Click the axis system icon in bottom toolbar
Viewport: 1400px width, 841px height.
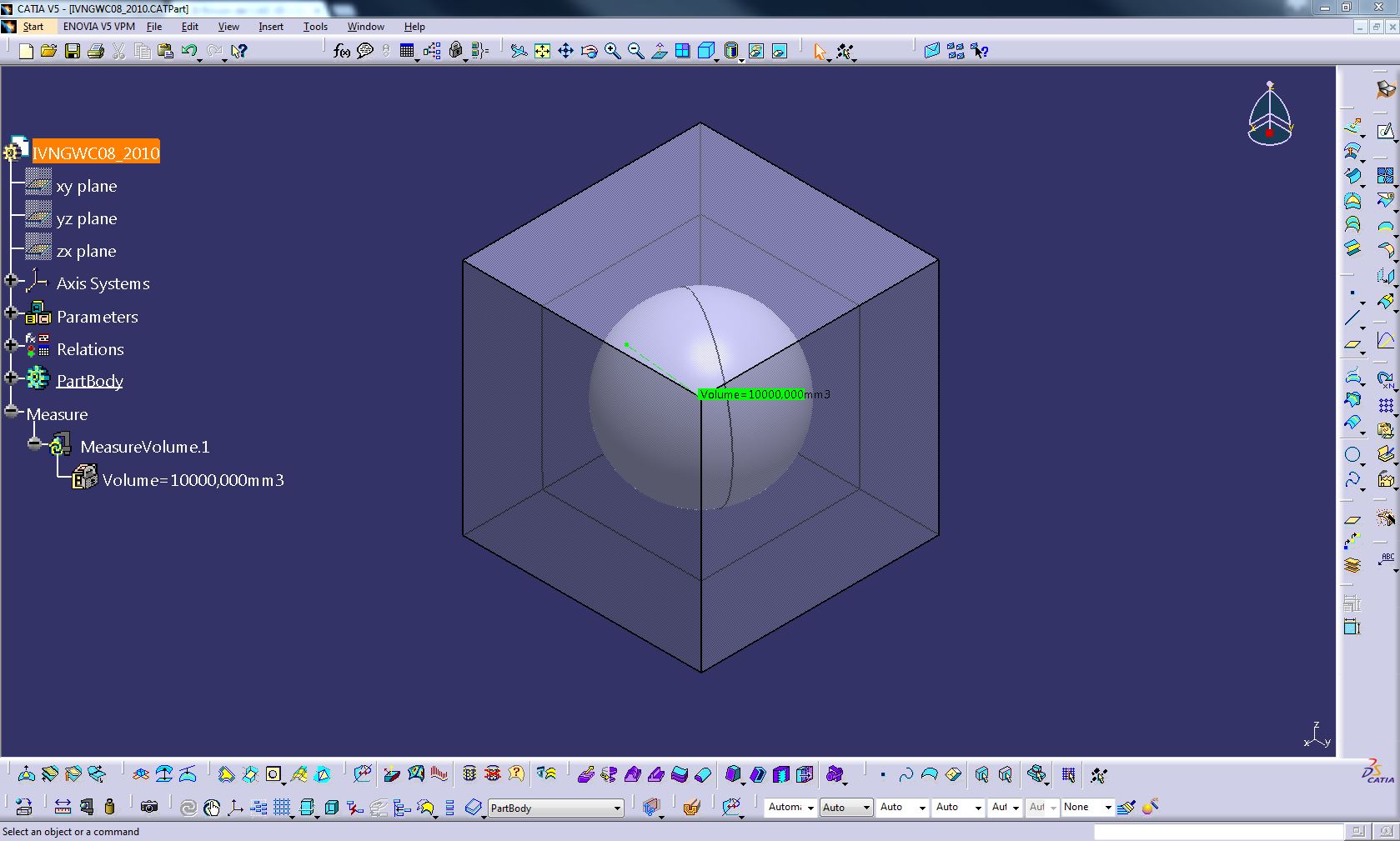pyautogui.click(x=235, y=807)
